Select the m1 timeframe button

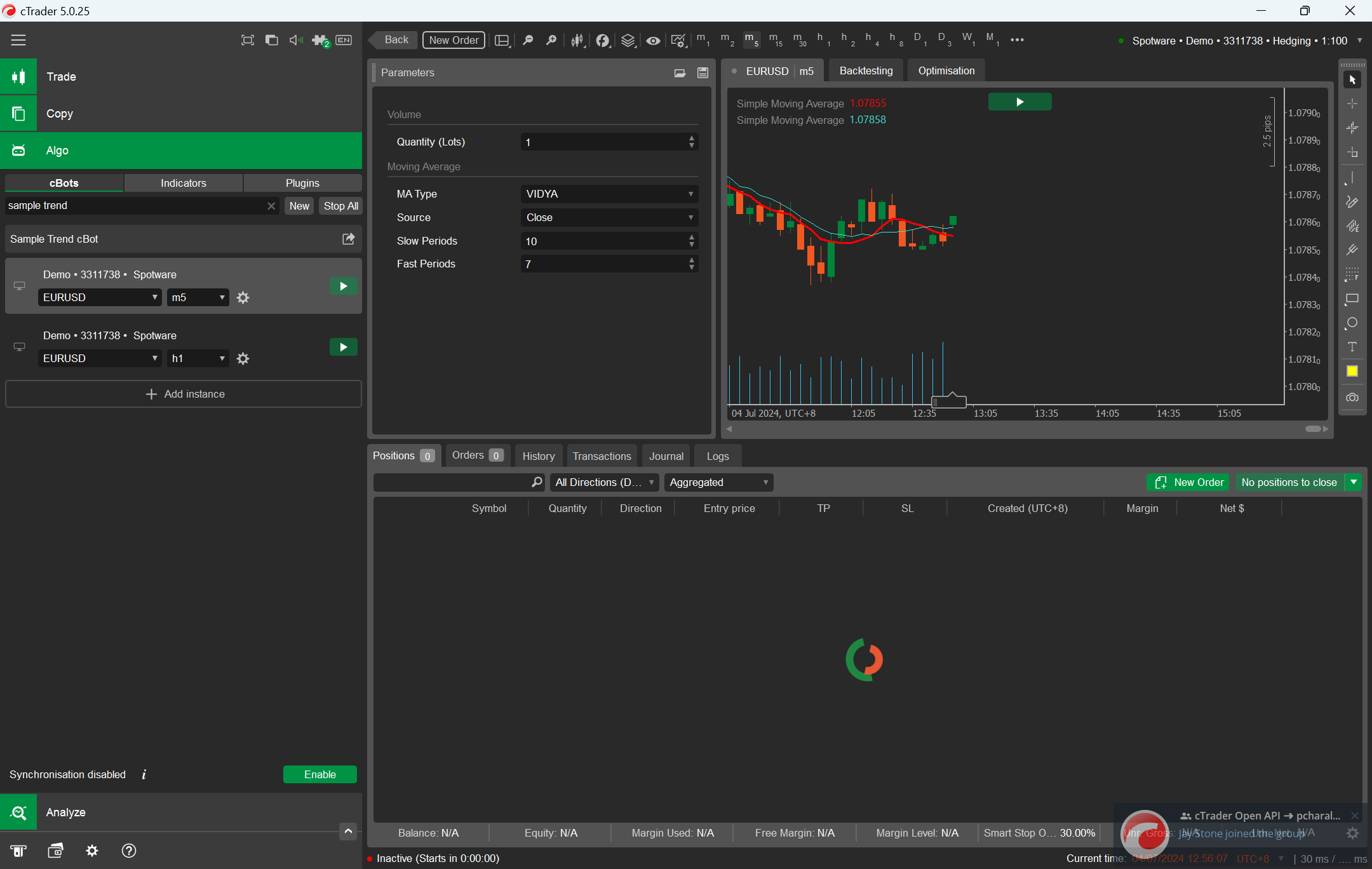click(703, 39)
